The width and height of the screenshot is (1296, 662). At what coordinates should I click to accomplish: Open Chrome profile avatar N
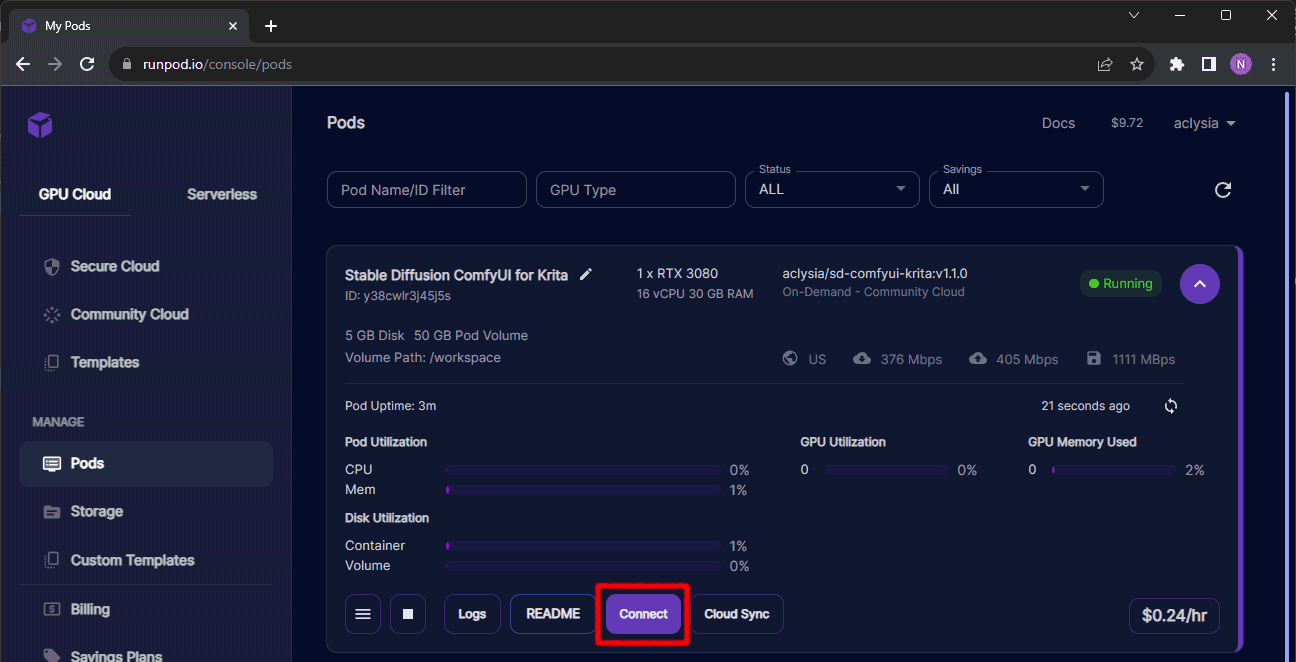click(1241, 64)
